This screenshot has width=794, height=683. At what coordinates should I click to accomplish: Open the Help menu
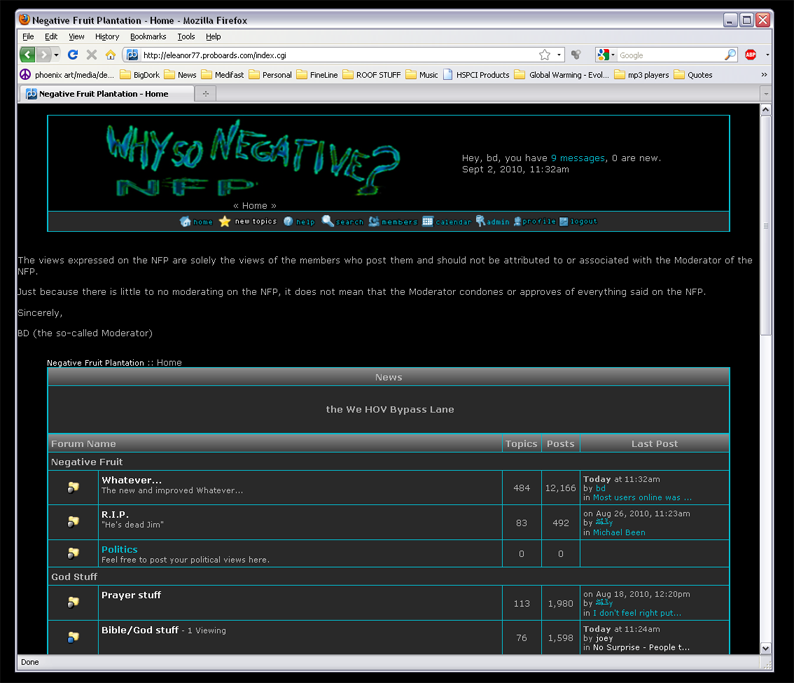point(213,36)
